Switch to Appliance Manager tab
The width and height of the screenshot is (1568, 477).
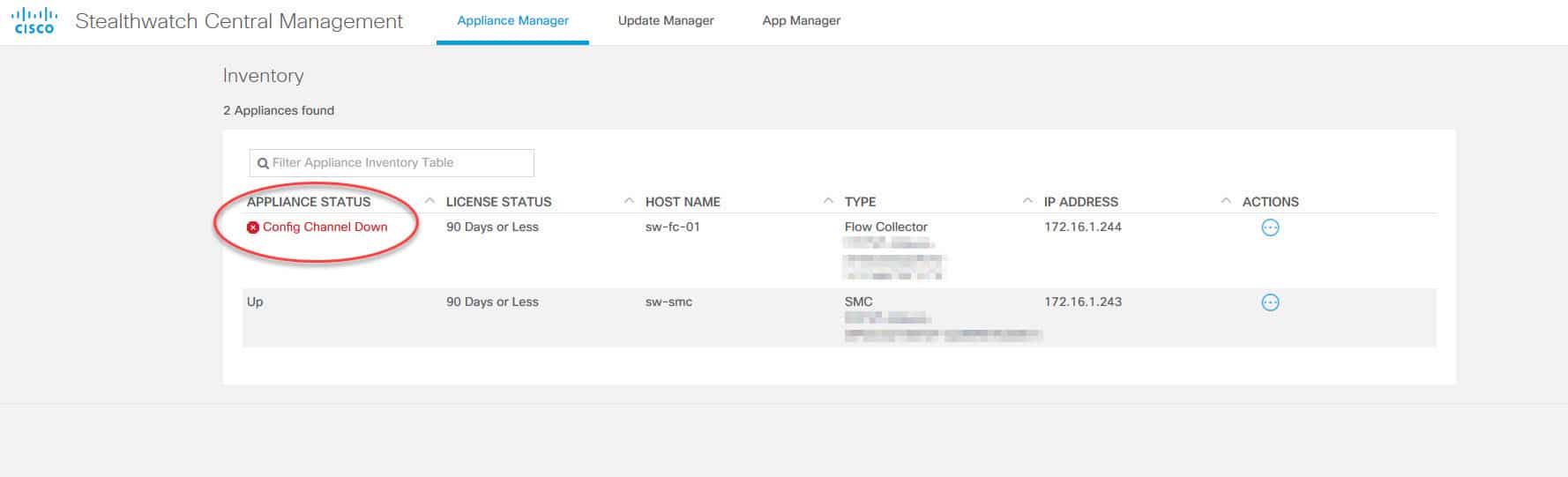point(512,20)
